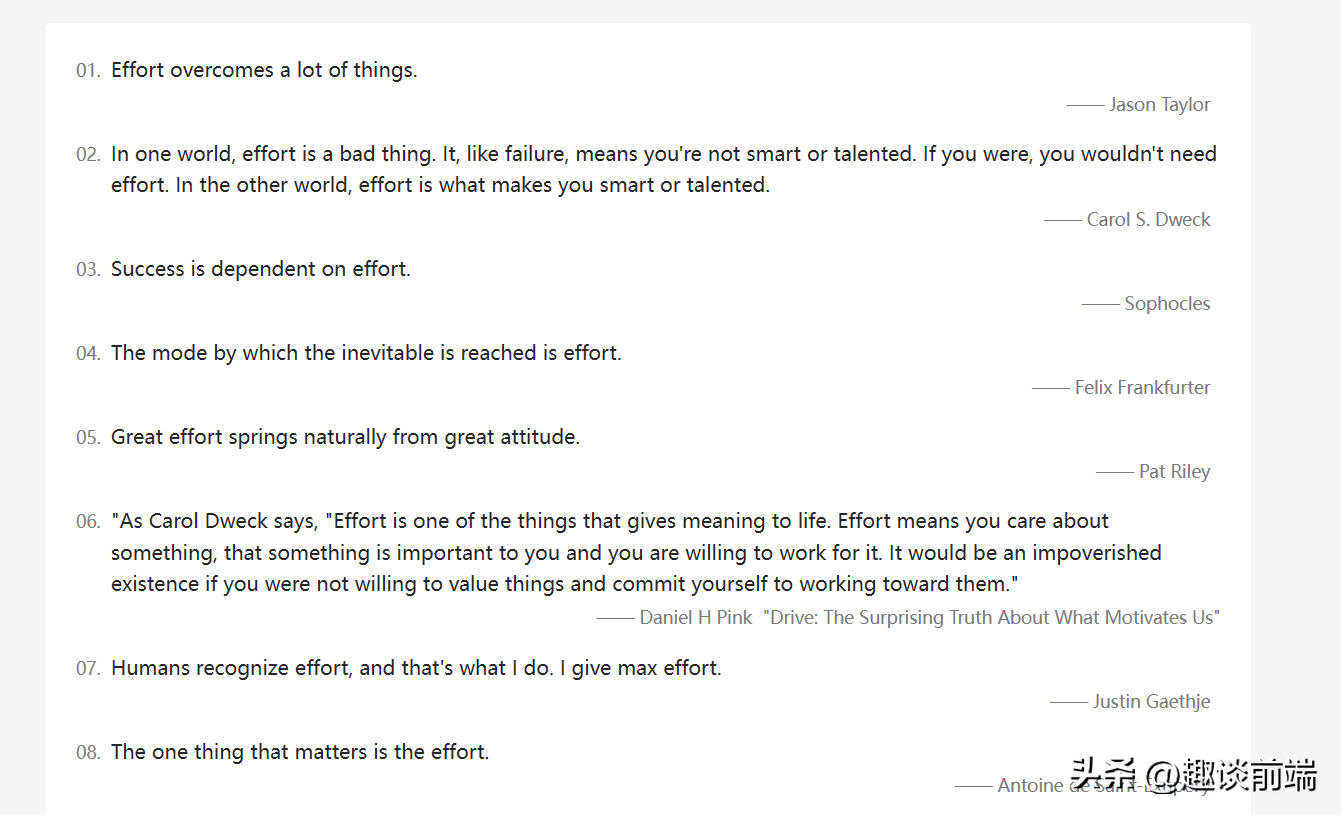The height and width of the screenshot is (815, 1341).
Task: Click the quote "The mode by which the inevitable..."
Action: 366,353
